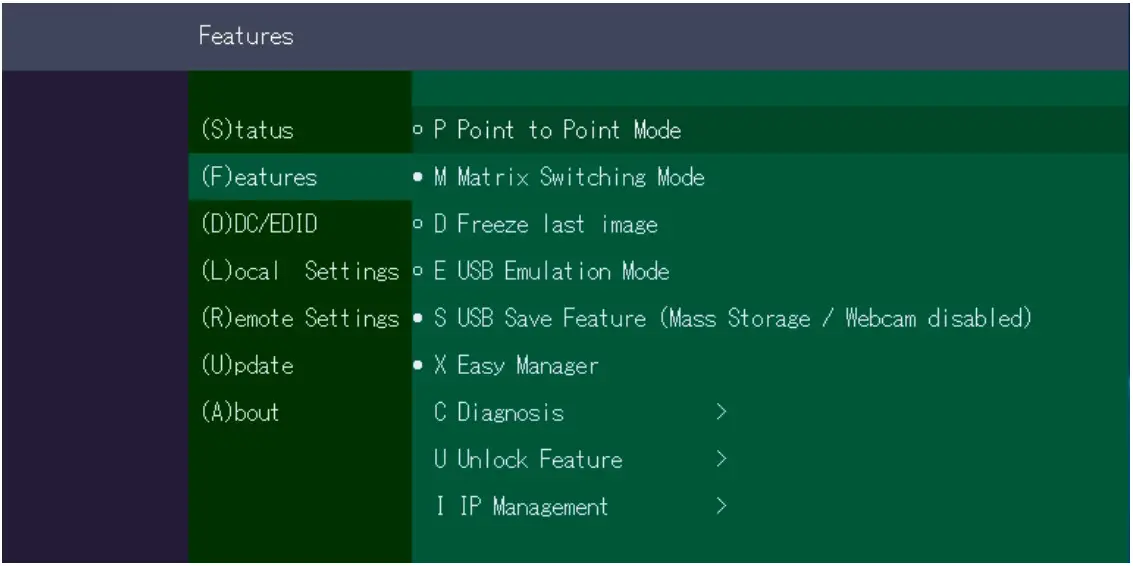Expand Diagnosis submenu arrow
This screenshot has width=1133, height=566.
tap(720, 412)
